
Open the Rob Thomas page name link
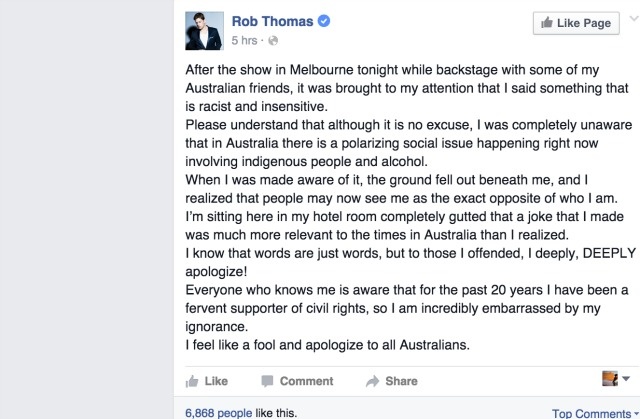tap(272, 21)
